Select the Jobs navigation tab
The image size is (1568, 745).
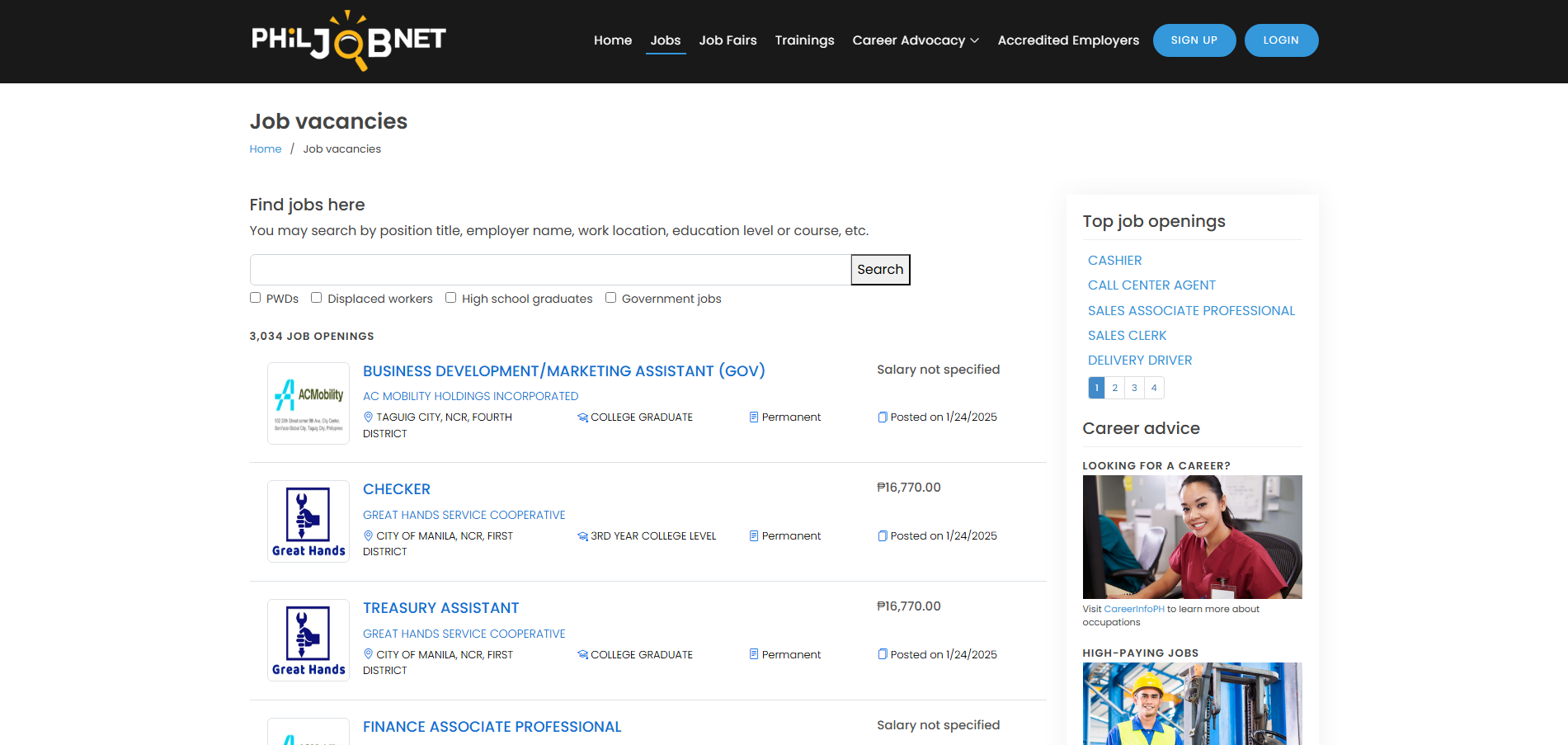click(x=666, y=40)
